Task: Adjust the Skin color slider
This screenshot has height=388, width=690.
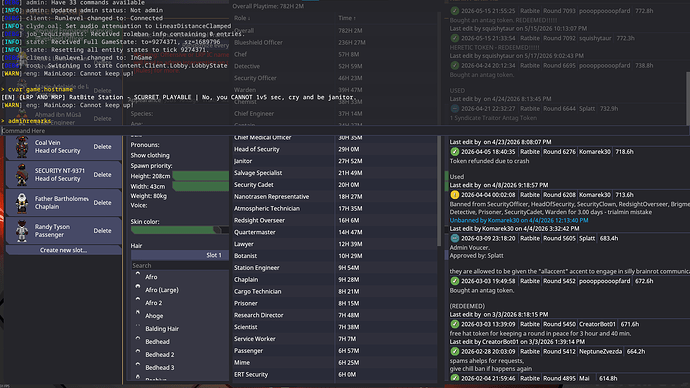Action: point(180,230)
